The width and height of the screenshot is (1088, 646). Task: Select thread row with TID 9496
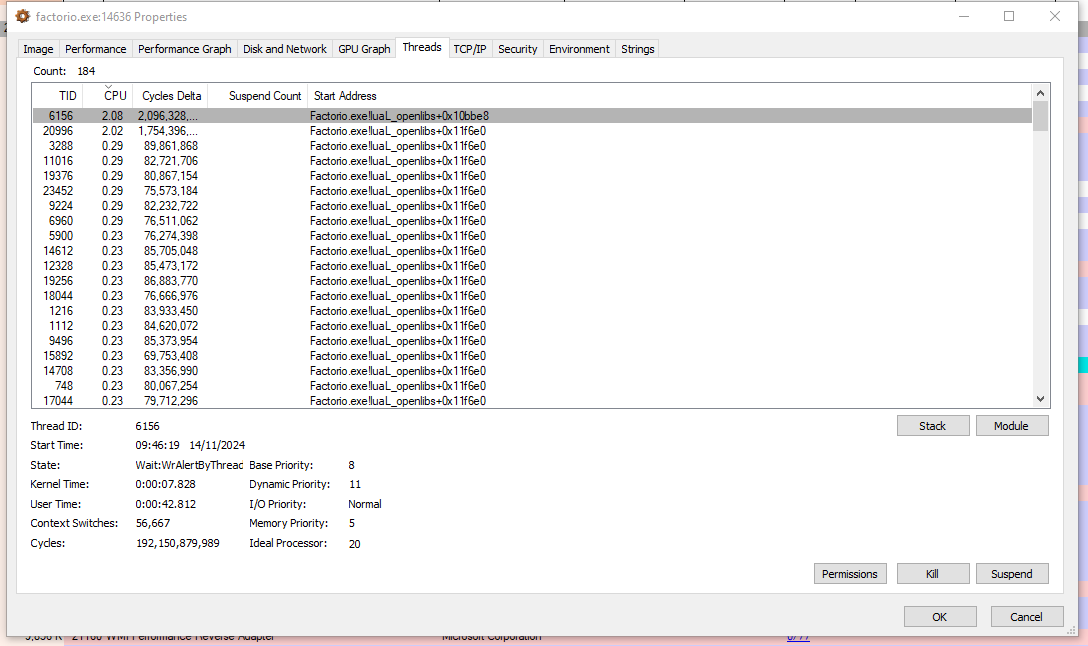[532, 341]
